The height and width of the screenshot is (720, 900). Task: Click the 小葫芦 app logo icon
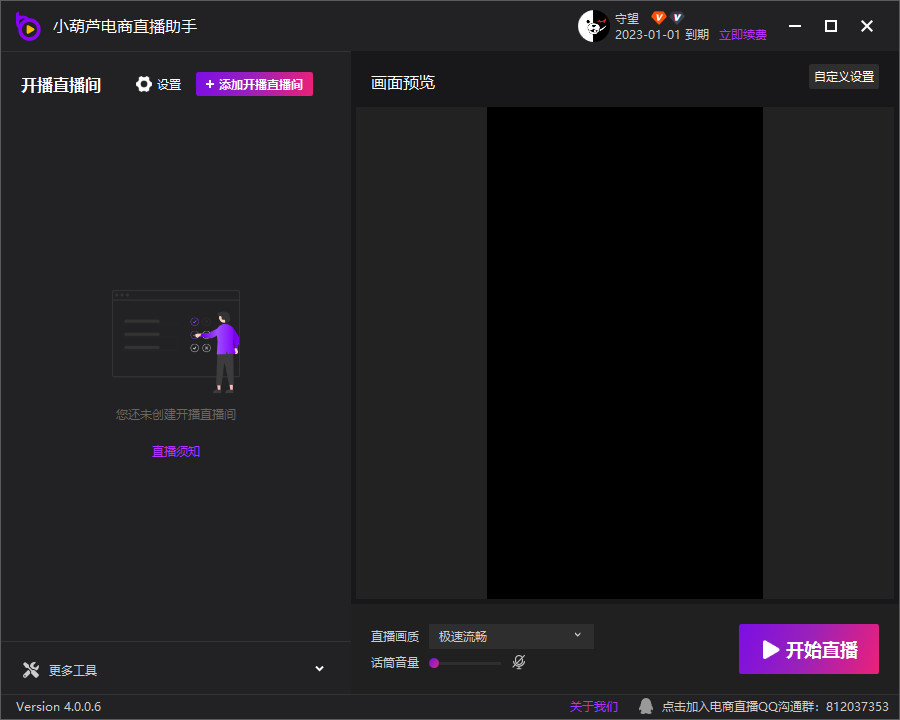point(28,27)
